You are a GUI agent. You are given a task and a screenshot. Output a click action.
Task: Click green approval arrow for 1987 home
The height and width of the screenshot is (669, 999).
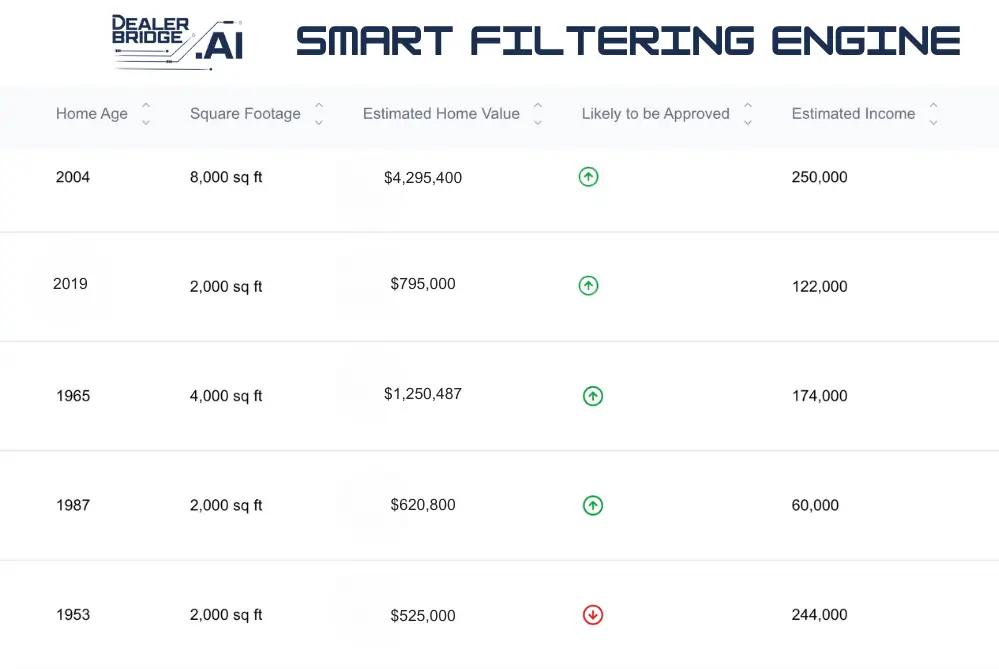[593, 505]
